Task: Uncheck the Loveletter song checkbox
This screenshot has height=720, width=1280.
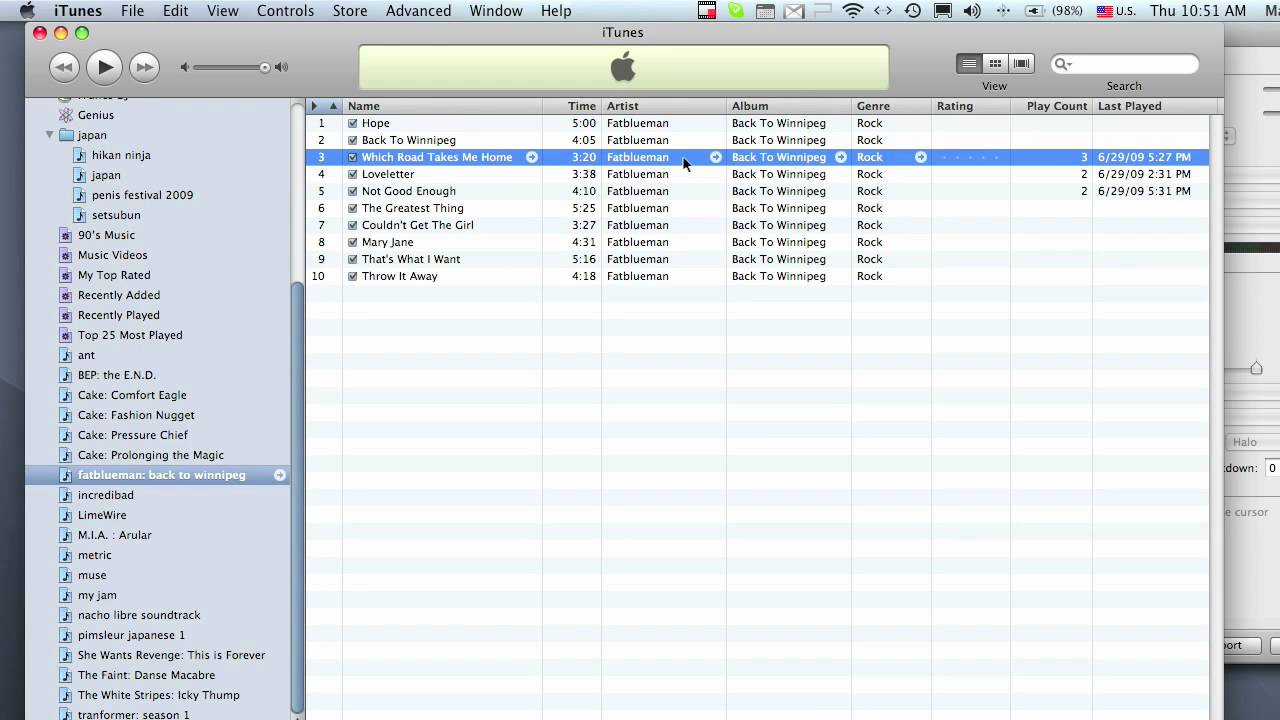Action: point(352,174)
